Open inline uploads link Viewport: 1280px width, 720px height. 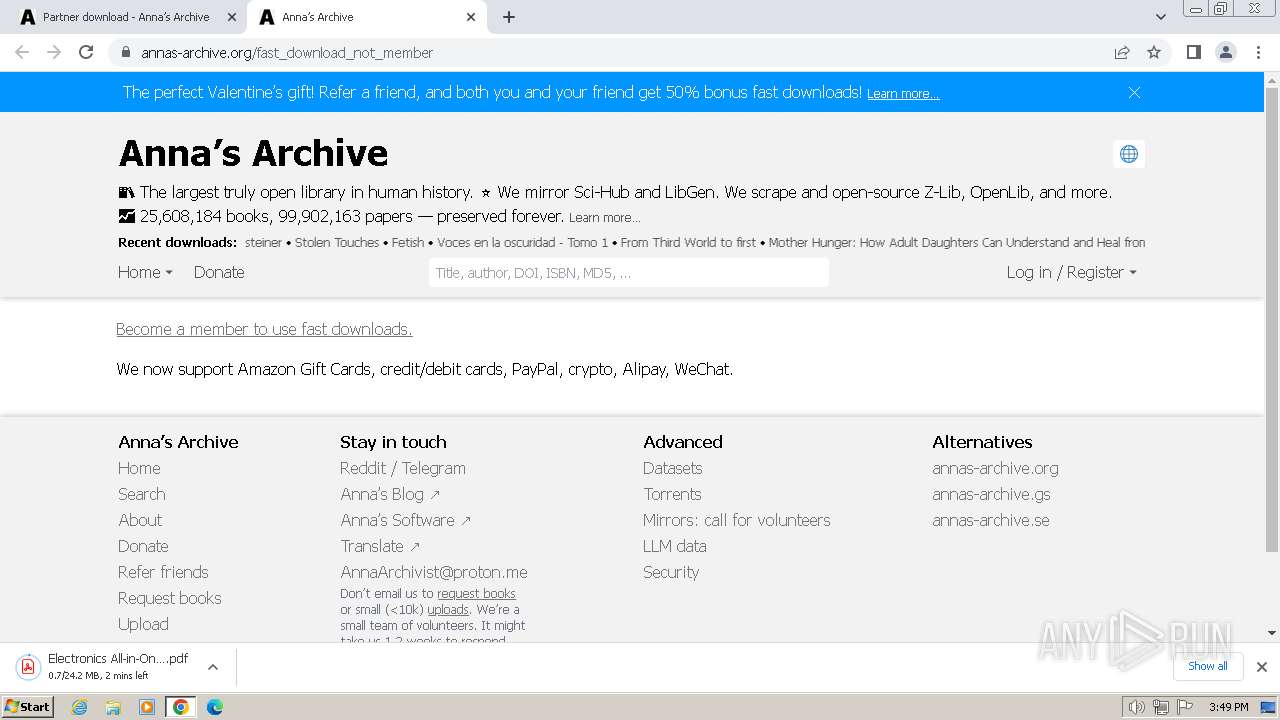click(x=448, y=610)
